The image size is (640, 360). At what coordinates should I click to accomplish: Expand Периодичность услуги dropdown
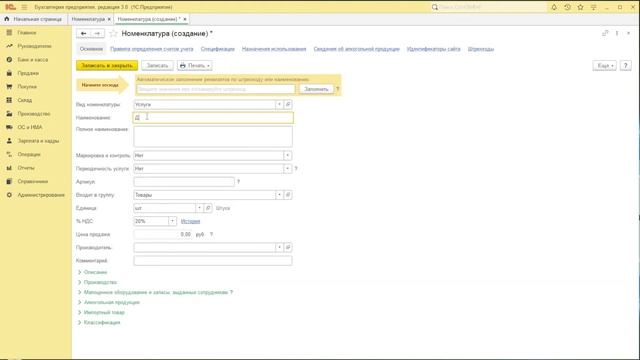tap(287, 169)
